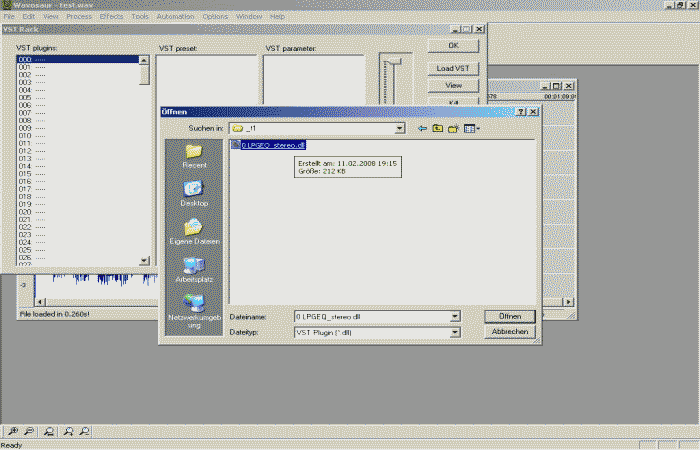Open Arbeitsplatz from the places bar
This screenshot has height=450, width=700.
coord(193,268)
